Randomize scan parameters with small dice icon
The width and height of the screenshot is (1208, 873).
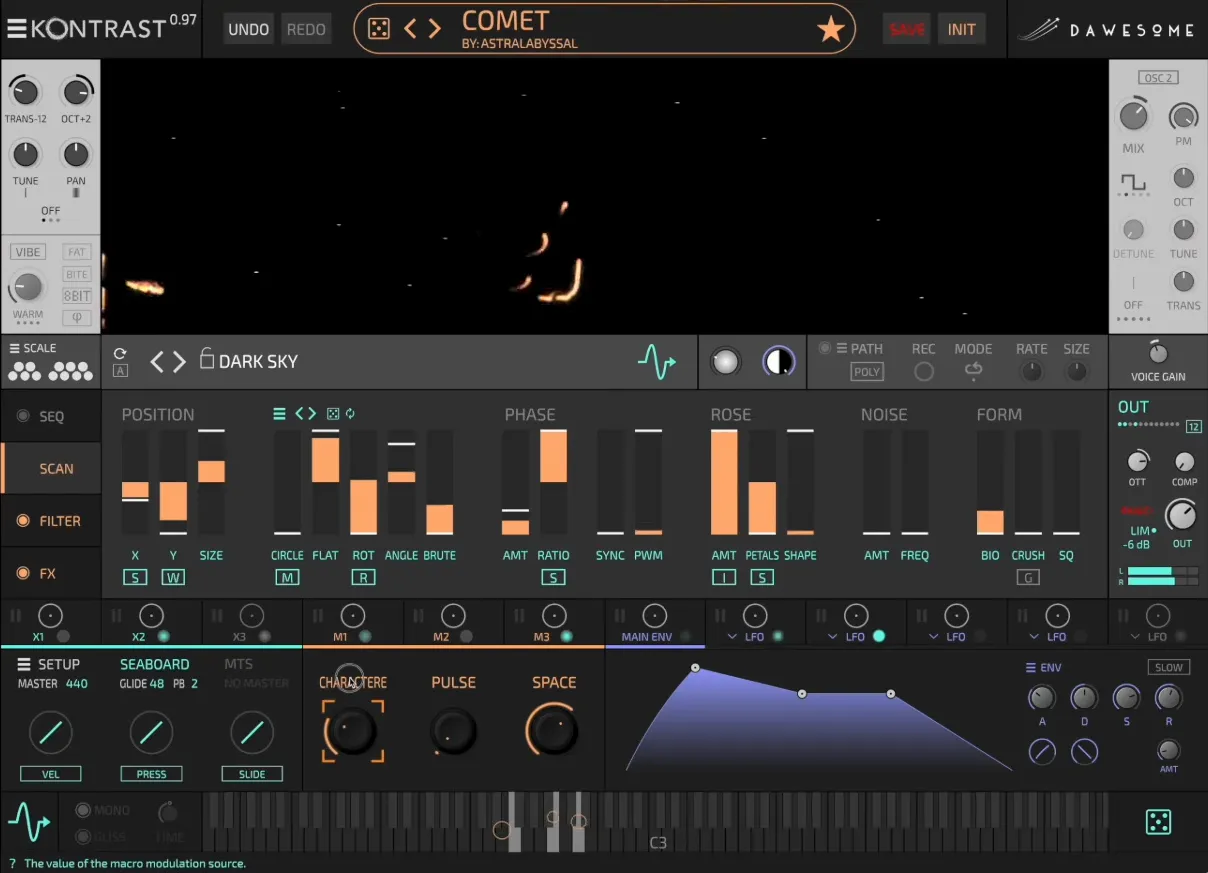334,414
